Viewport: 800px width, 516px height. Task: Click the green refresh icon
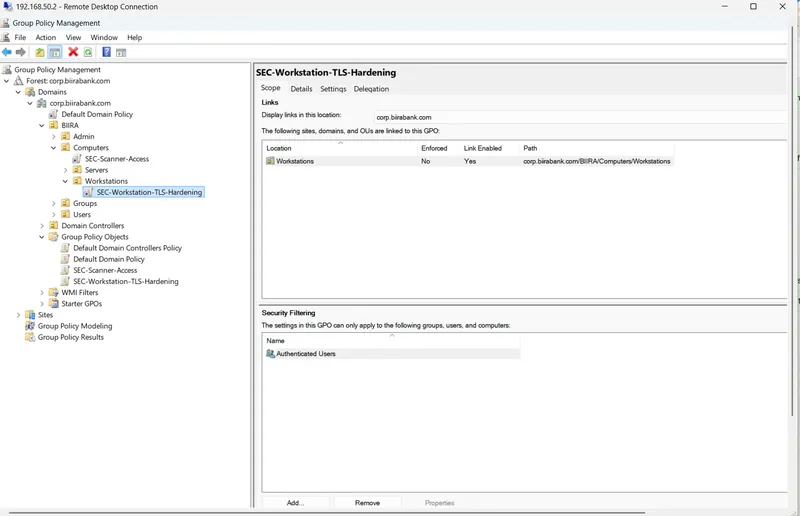pos(88,52)
